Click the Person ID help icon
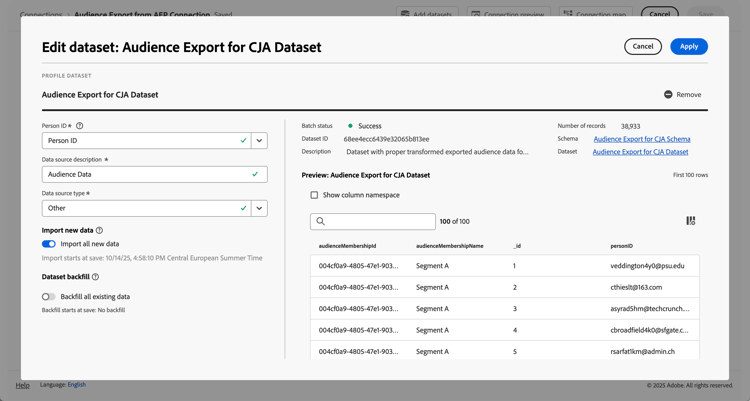This screenshot has width=750, height=401. pos(80,126)
